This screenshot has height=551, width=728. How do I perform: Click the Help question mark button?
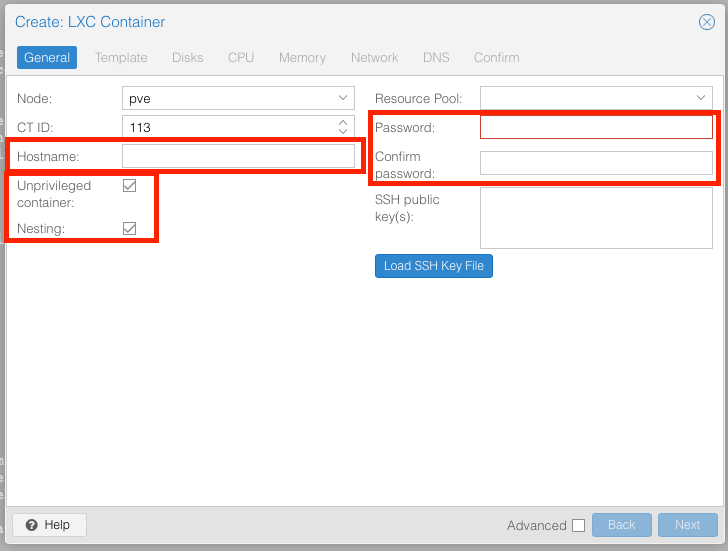click(x=49, y=525)
